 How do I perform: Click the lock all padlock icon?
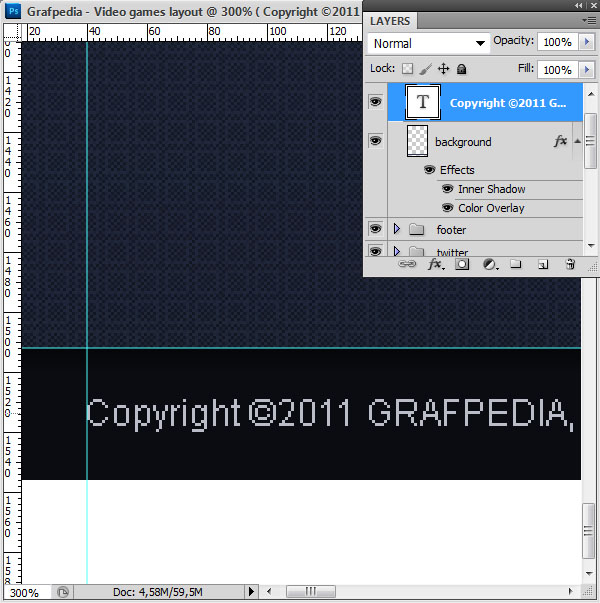(x=461, y=69)
